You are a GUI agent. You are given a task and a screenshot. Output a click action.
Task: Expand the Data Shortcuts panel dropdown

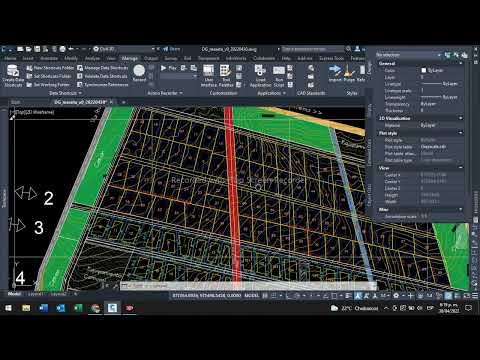[65, 93]
